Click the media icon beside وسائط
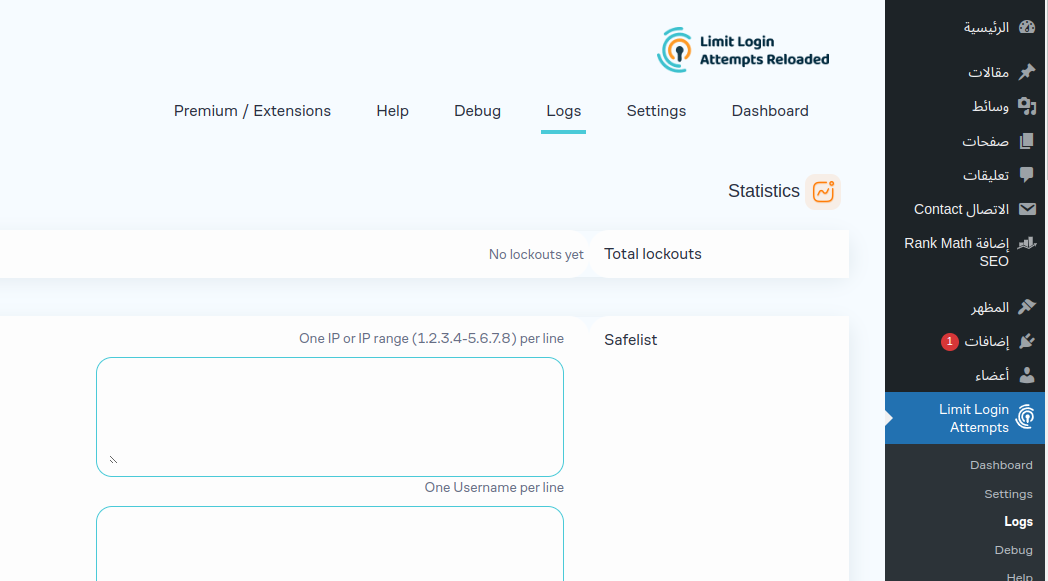This screenshot has height=581, width=1048. coord(1027,106)
